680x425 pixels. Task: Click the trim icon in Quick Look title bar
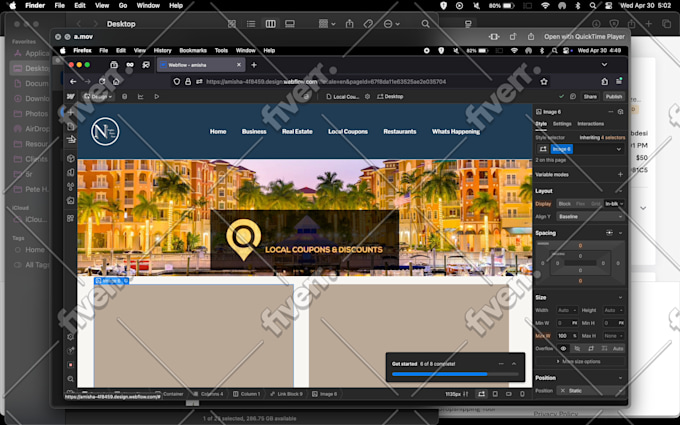tap(494, 37)
